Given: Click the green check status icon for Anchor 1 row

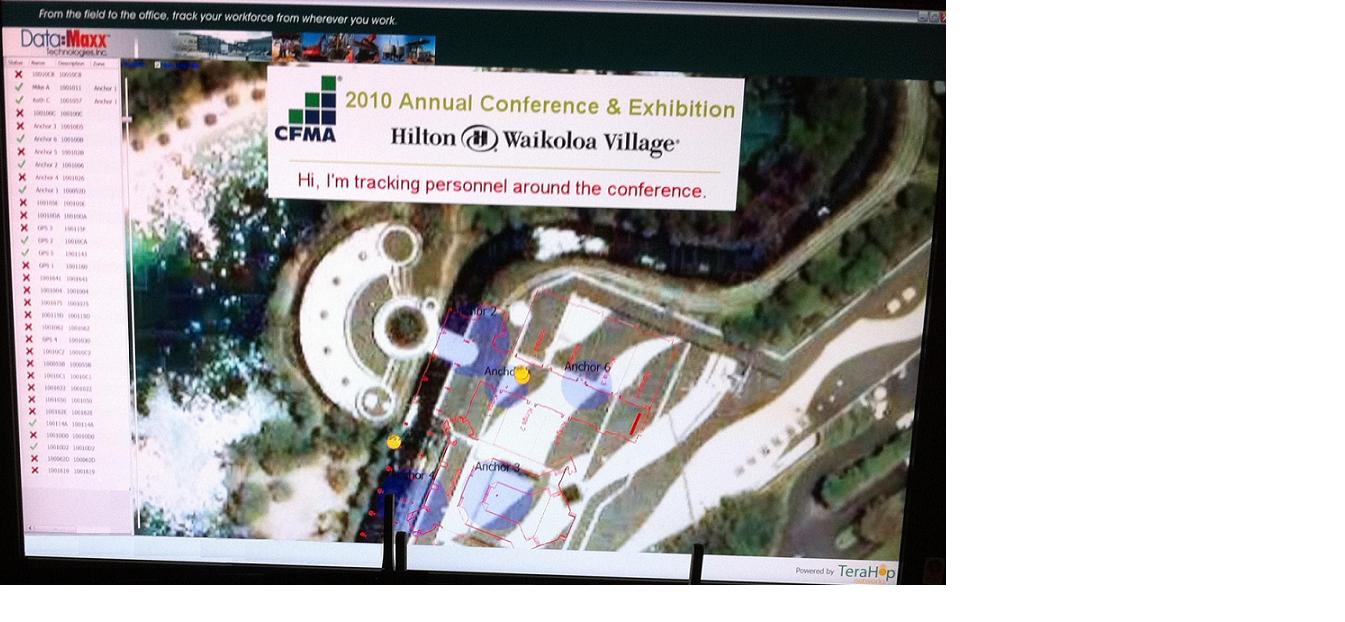Looking at the screenshot, I should click(22, 190).
